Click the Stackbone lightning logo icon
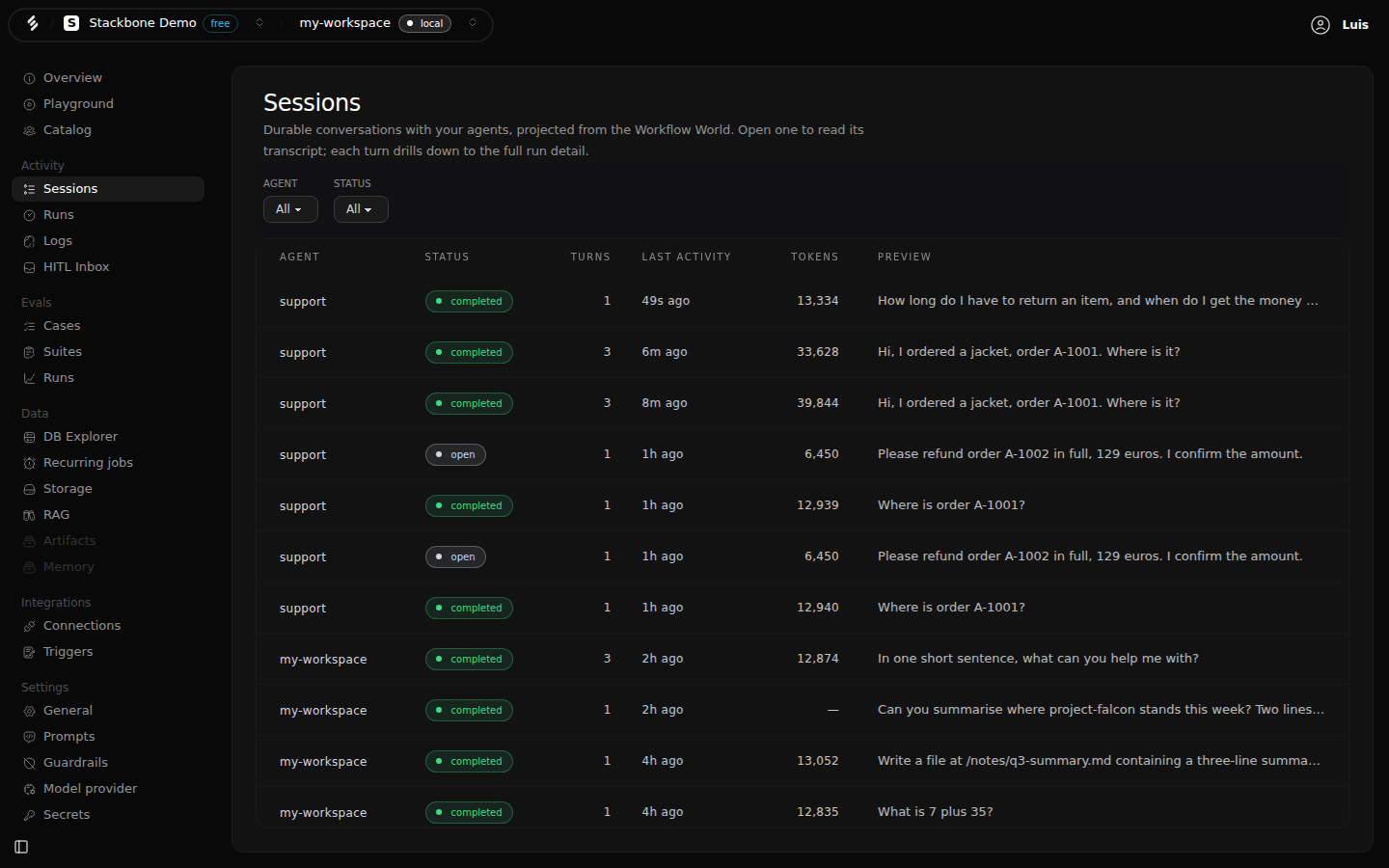Image resolution: width=1389 pixels, height=868 pixels. click(x=33, y=23)
